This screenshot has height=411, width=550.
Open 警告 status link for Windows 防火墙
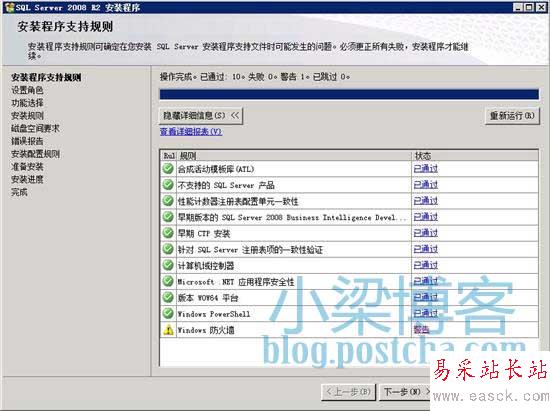point(421,330)
